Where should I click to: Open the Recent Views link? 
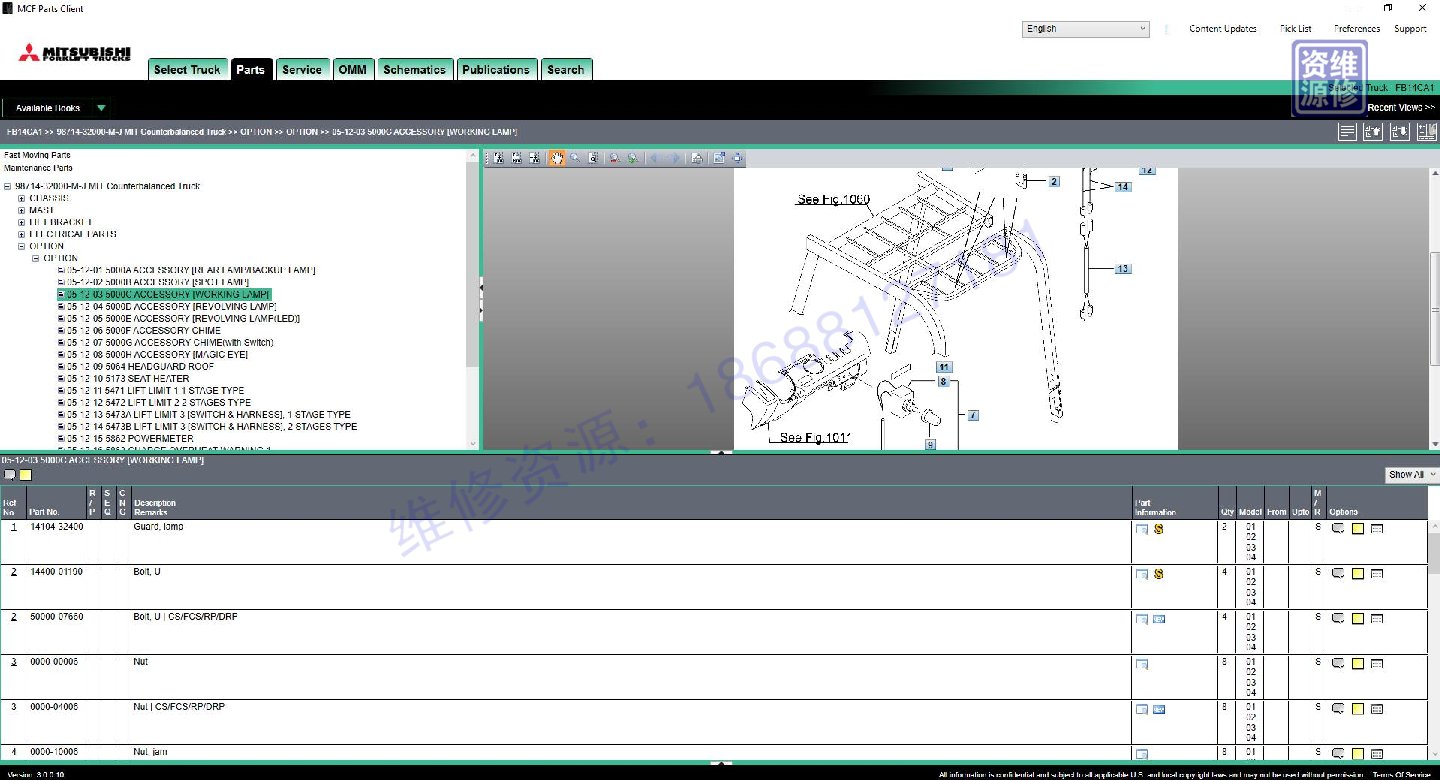[x=1400, y=108]
